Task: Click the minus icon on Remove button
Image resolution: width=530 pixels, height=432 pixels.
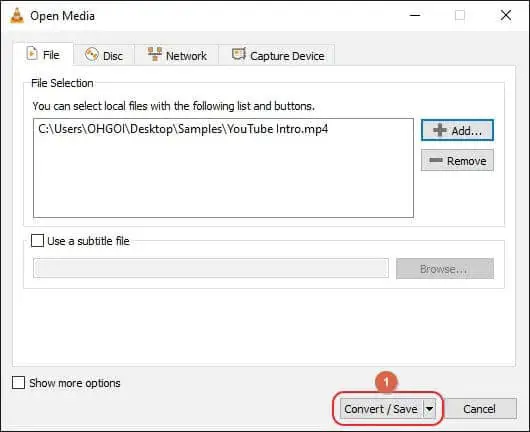Action: point(436,160)
